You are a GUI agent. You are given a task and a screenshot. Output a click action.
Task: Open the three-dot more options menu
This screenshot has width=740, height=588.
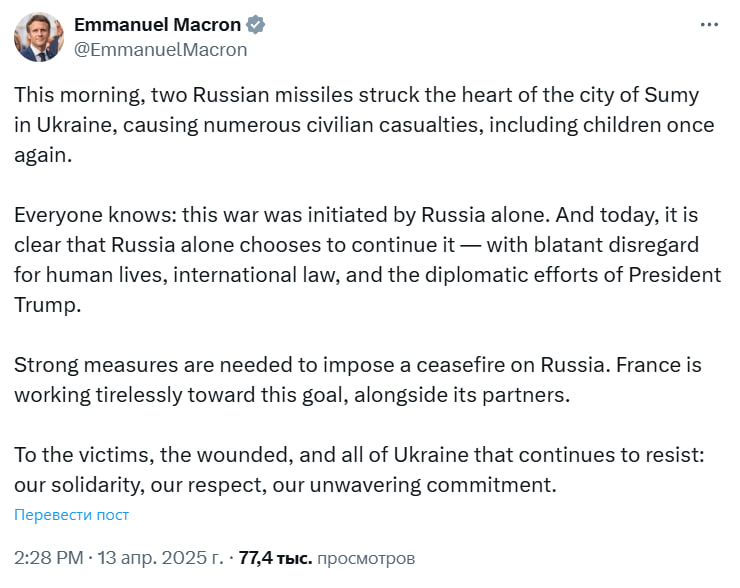tap(708, 24)
